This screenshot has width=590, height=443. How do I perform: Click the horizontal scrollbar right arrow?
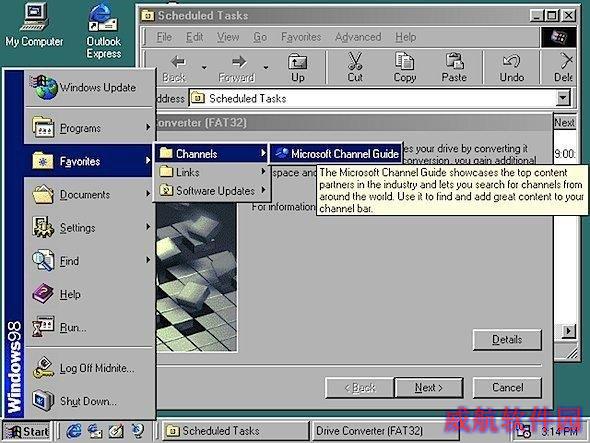pyautogui.click(x=568, y=331)
